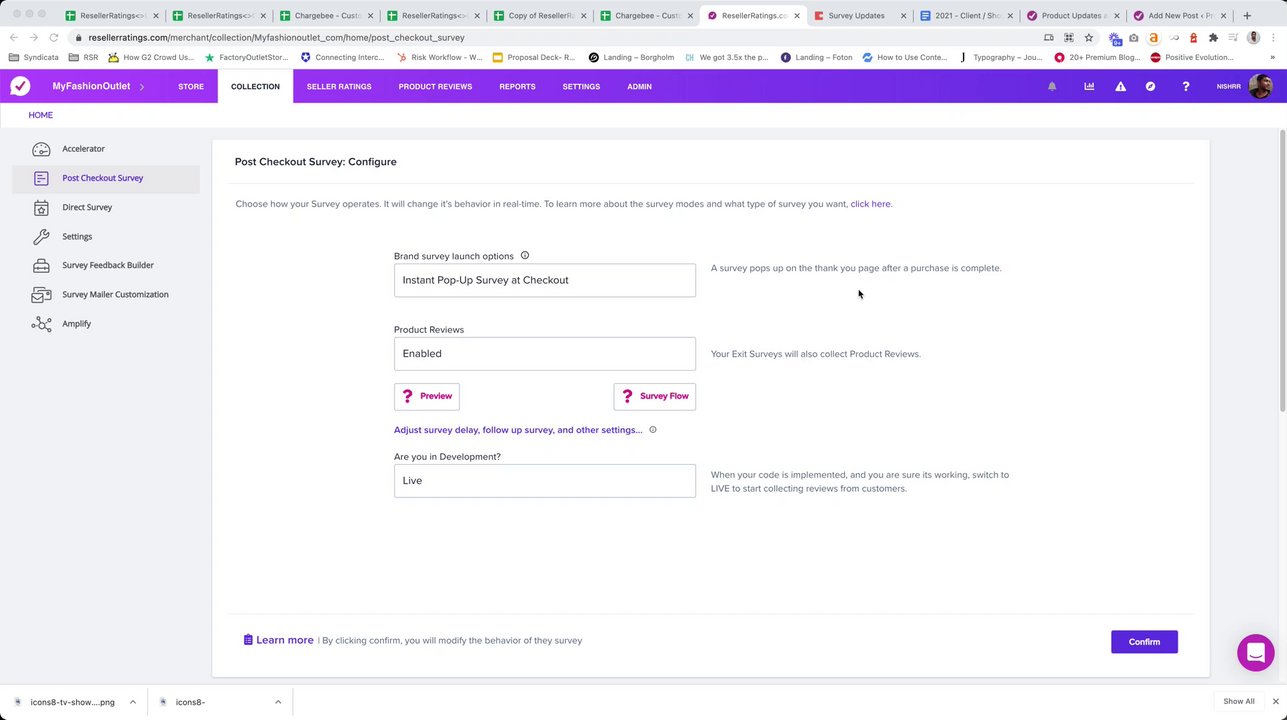The height and width of the screenshot is (720, 1287).
Task: Open the Are you in Development dropdown
Action: point(544,481)
